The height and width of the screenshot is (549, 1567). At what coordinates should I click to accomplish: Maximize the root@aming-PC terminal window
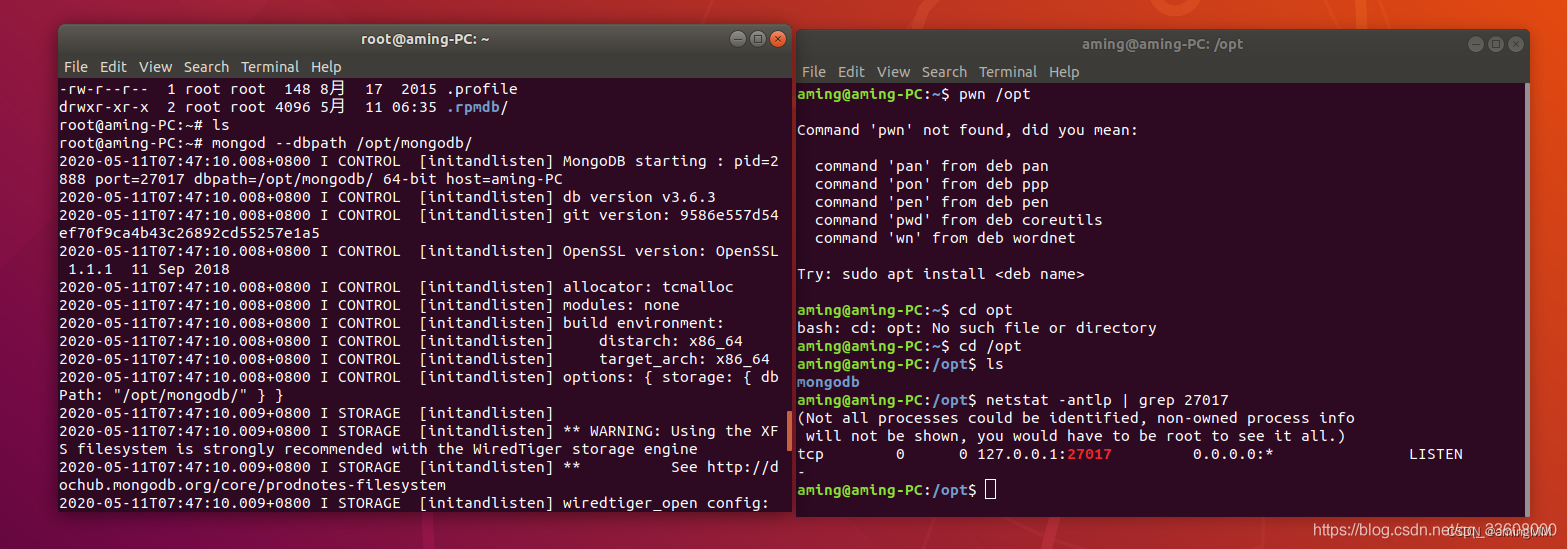(x=757, y=39)
